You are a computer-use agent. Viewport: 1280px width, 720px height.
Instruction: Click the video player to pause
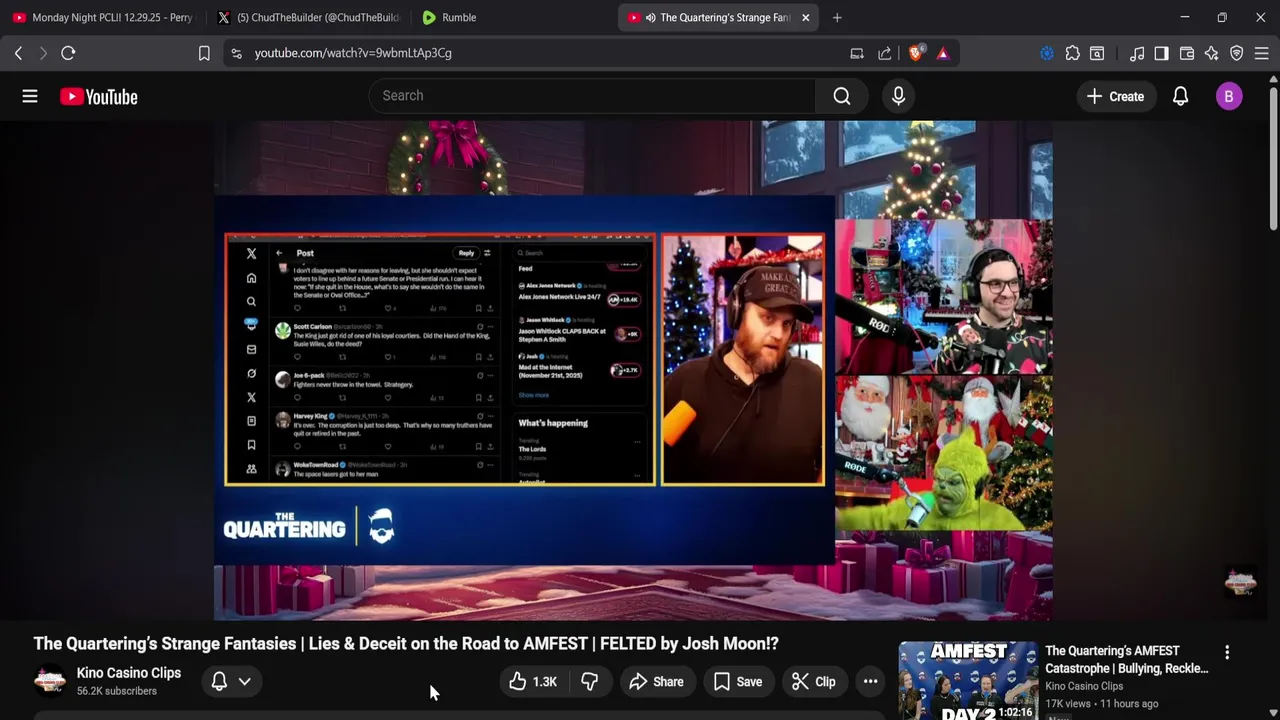pos(633,370)
